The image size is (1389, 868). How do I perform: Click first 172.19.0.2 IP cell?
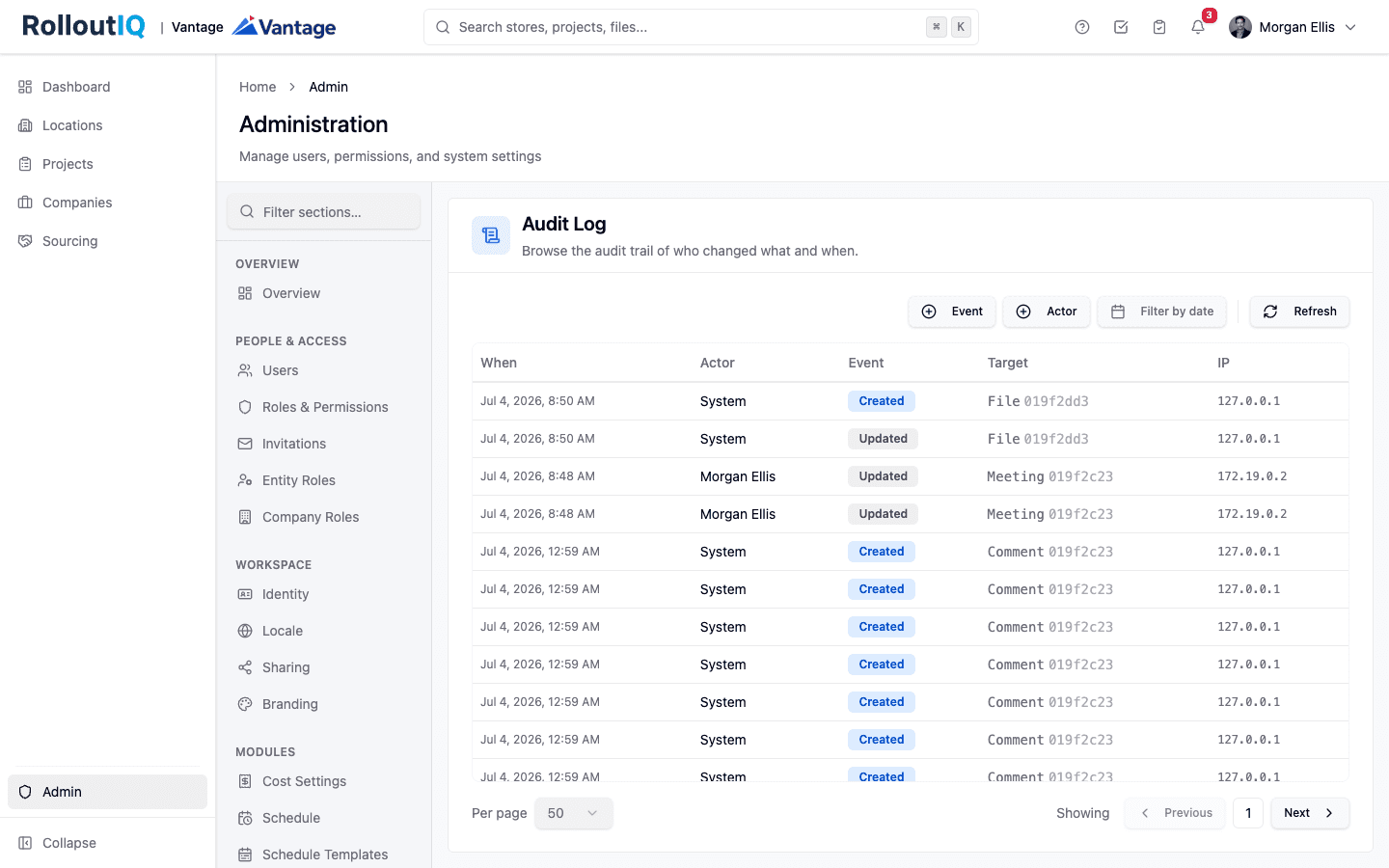[x=1252, y=476]
